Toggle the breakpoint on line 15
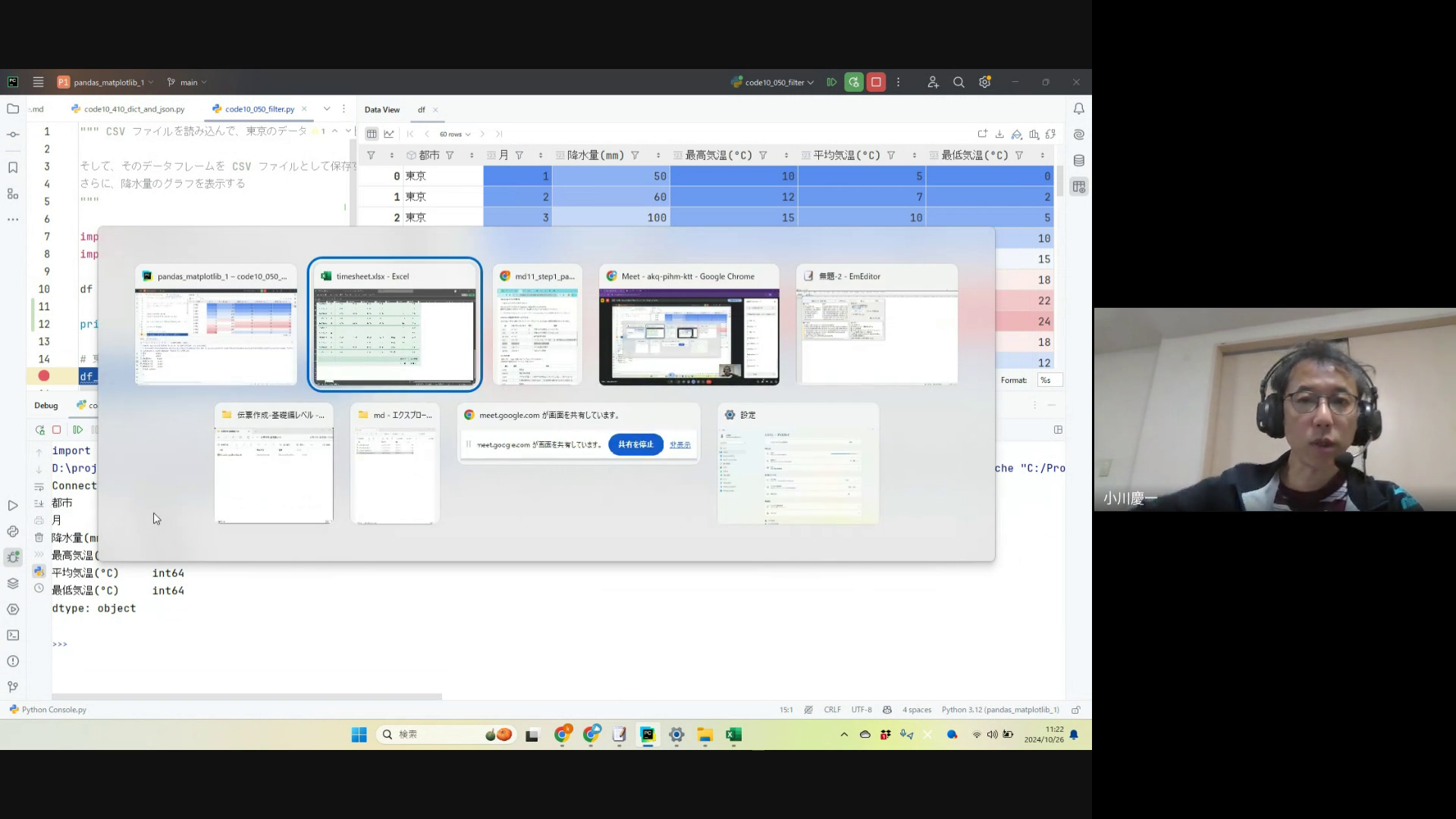The width and height of the screenshot is (1456, 819). [x=44, y=376]
